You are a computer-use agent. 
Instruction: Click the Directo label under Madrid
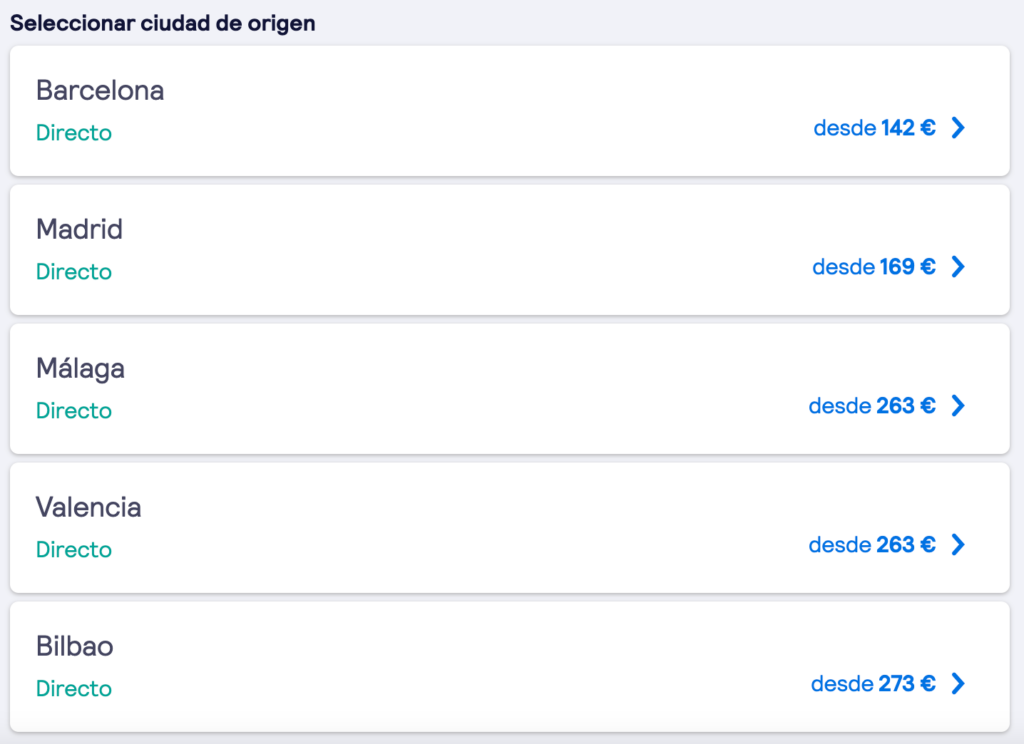(x=74, y=272)
